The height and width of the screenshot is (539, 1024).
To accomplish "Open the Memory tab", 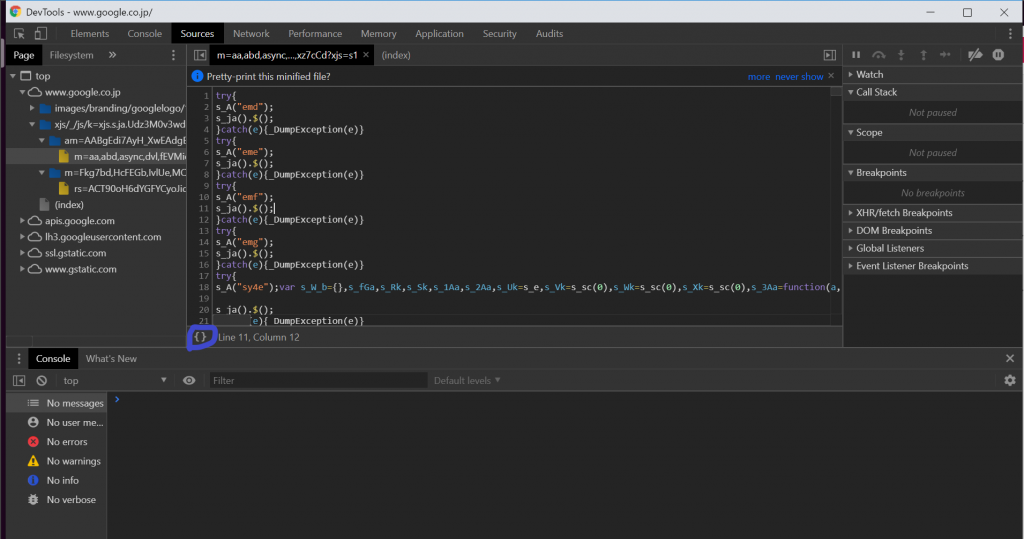I will point(378,33).
